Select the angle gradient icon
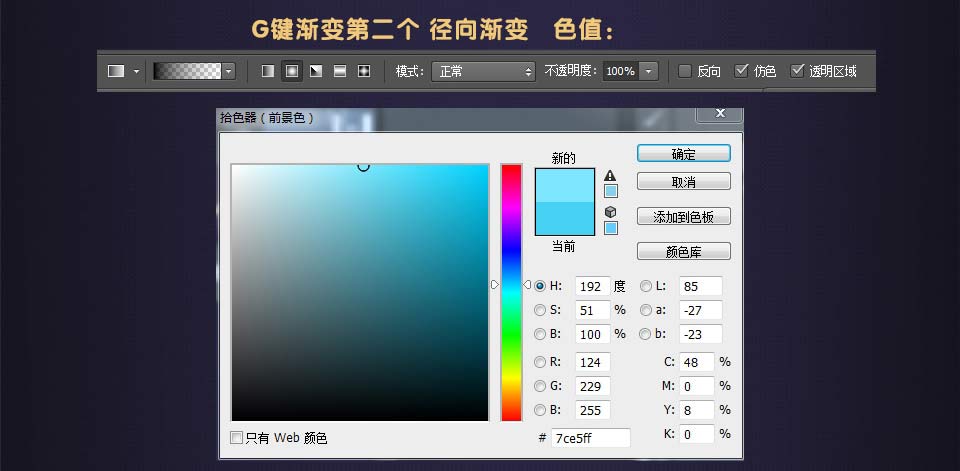Image resolution: width=960 pixels, height=471 pixels. (x=315, y=71)
